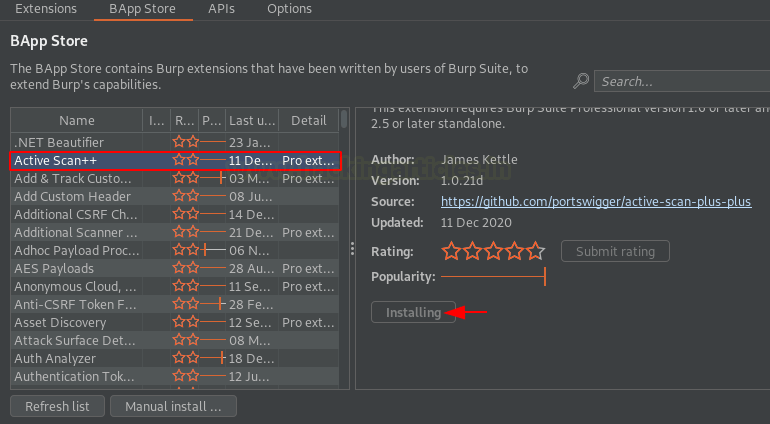Click the third rating star in details
Viewport: 770px width, 424px height.
coord(494,251)
